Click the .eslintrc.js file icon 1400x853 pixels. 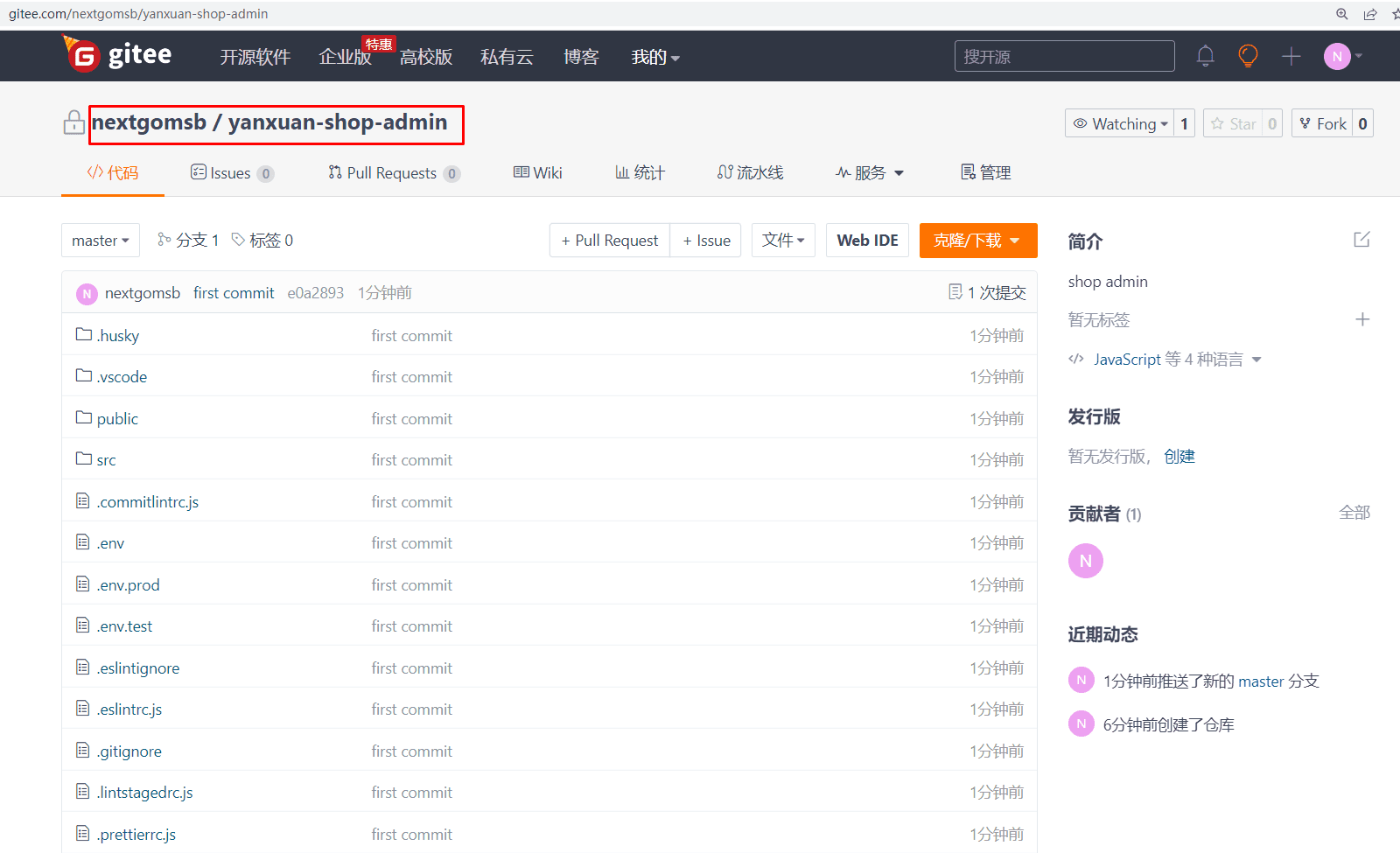point(83,708)
